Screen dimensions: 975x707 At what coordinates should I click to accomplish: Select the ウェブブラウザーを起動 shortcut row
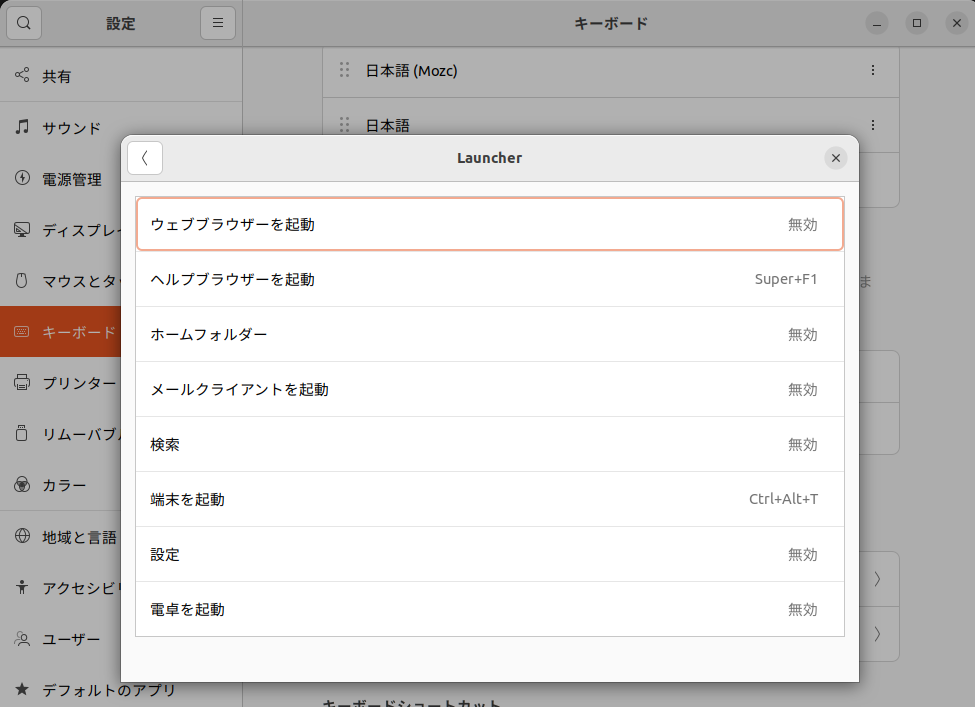coord(490,224)
